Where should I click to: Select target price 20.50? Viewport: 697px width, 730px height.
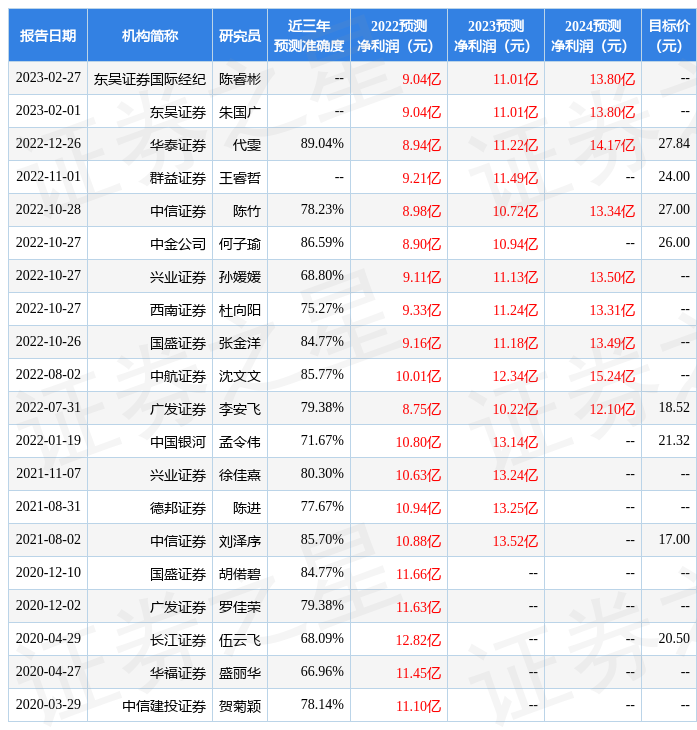(674, 640)
